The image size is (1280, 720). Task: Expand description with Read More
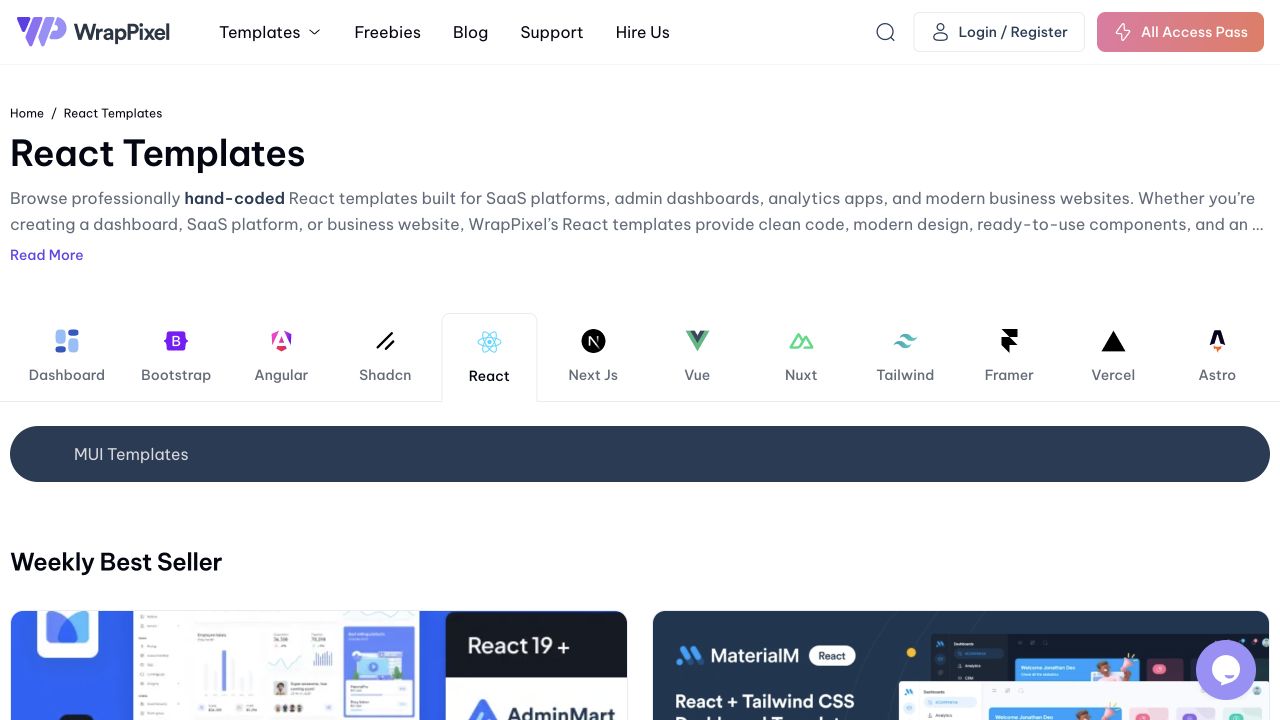coord(47,255)
